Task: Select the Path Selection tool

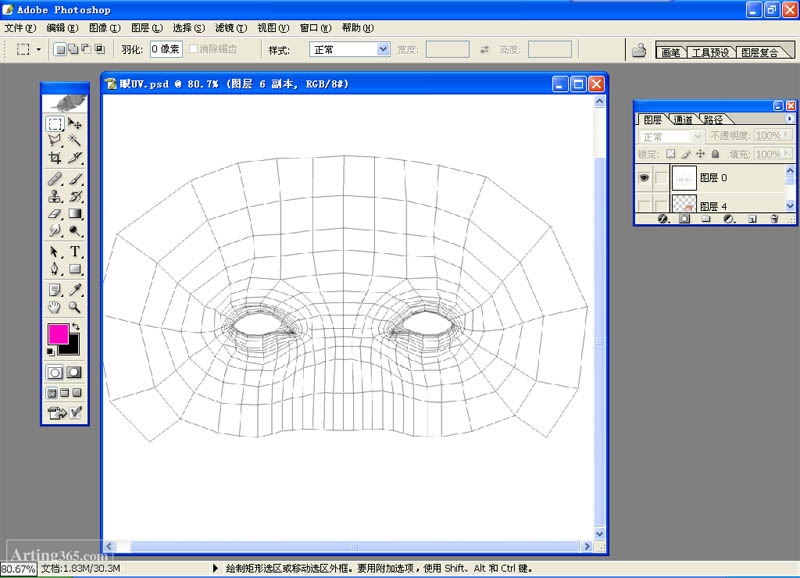Action: click(x=55, y=252)
